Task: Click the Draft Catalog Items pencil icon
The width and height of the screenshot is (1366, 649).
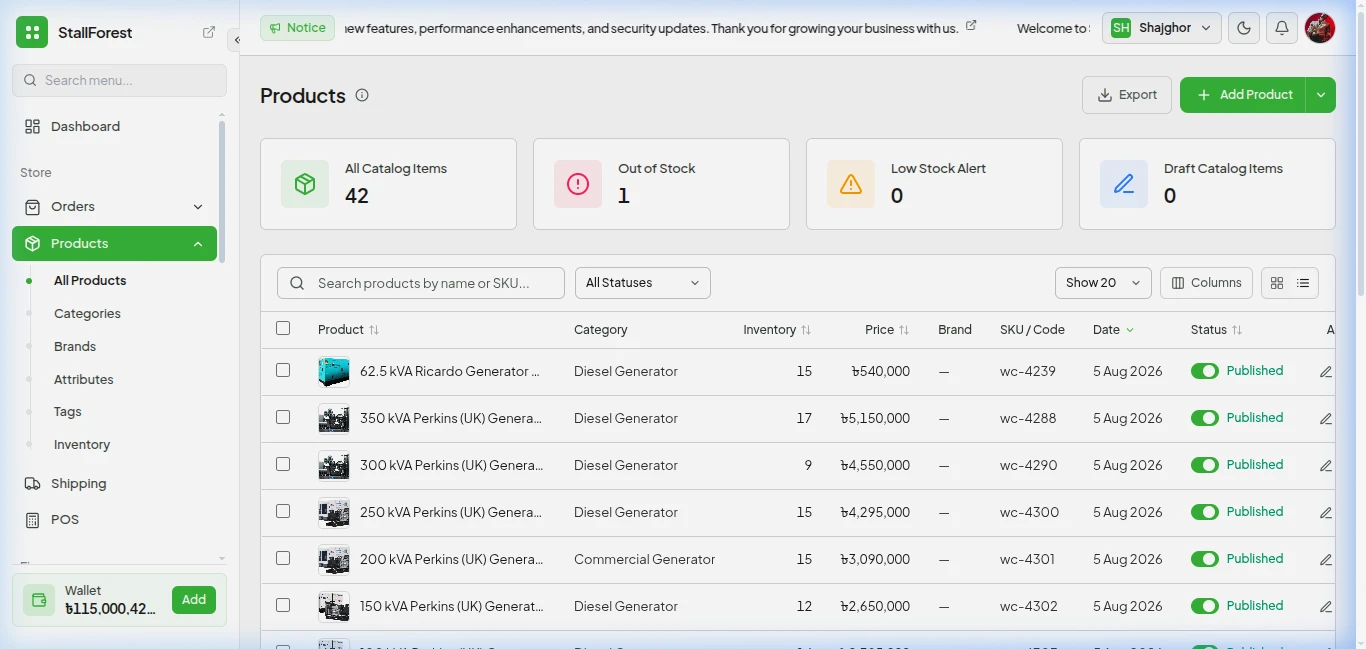Action: click(x=1124, y=184)
